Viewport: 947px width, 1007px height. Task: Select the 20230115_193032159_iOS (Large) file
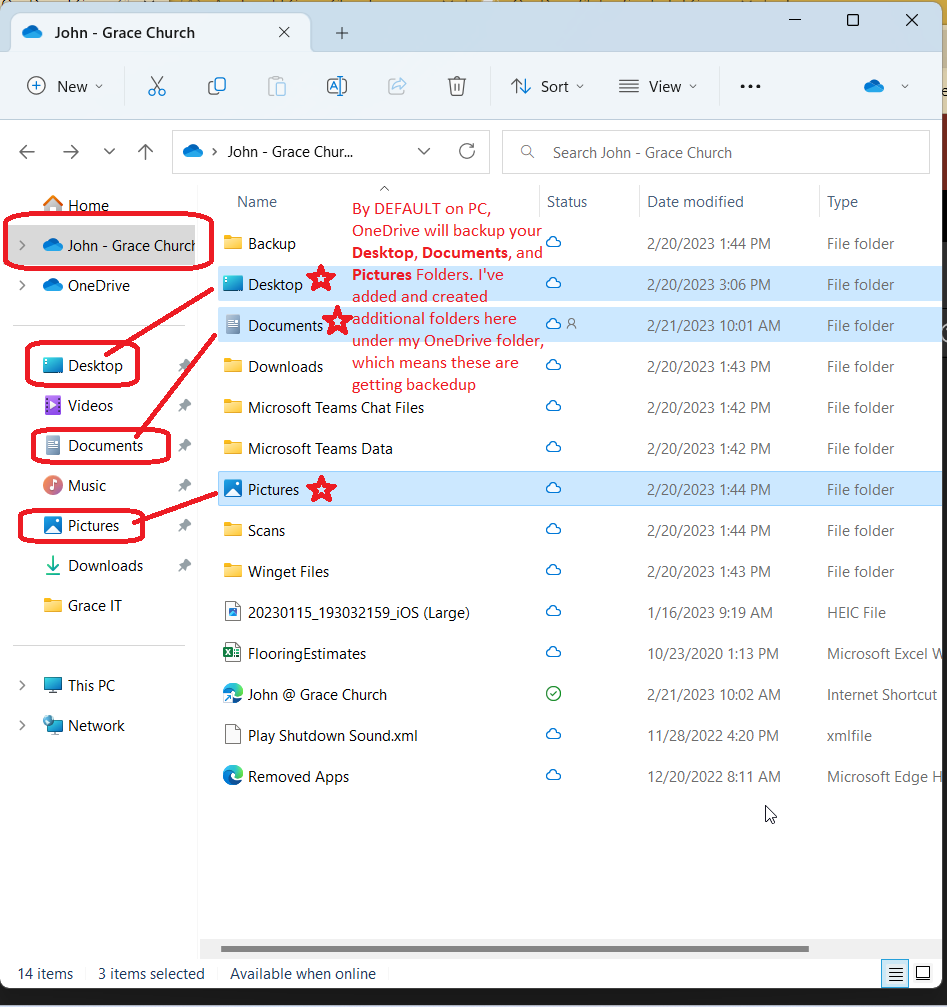coord(358,612)
